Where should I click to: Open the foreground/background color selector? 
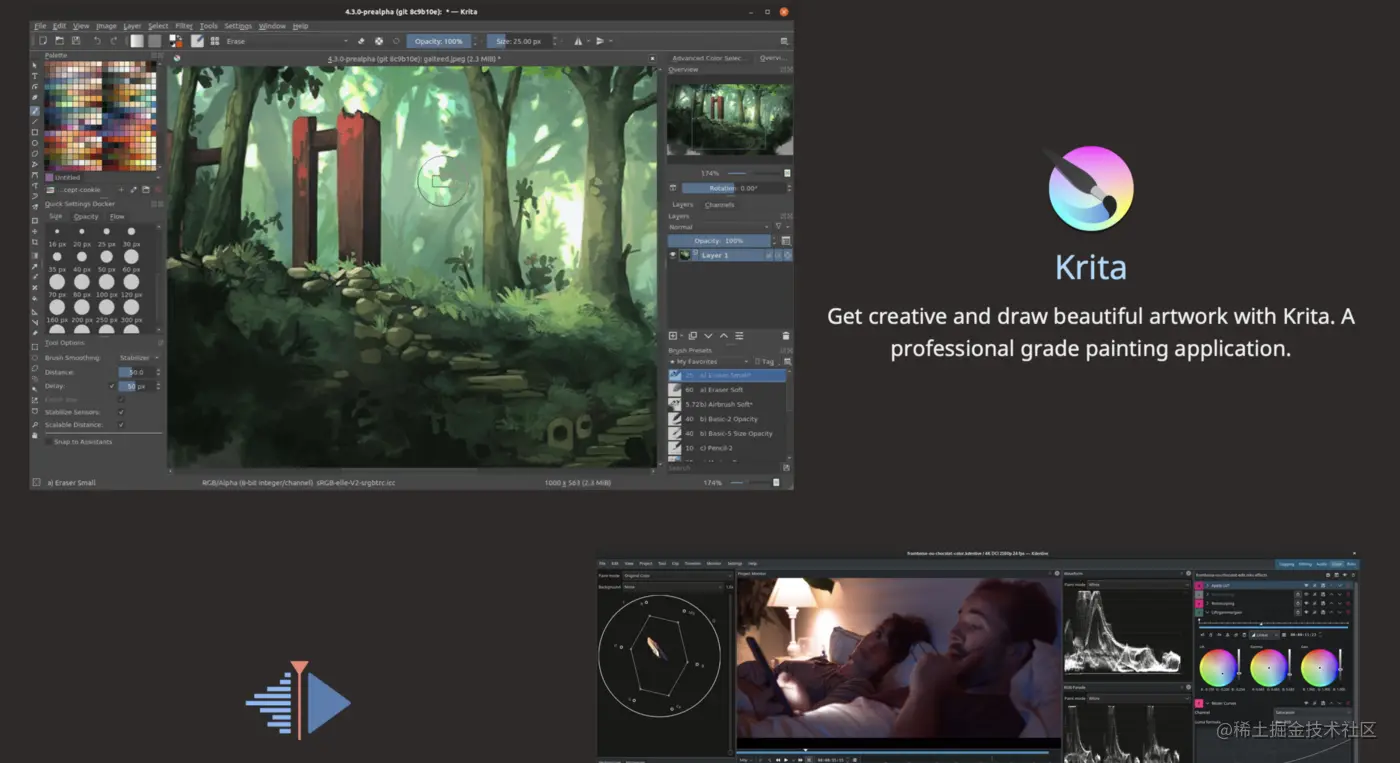coord(176,41)
